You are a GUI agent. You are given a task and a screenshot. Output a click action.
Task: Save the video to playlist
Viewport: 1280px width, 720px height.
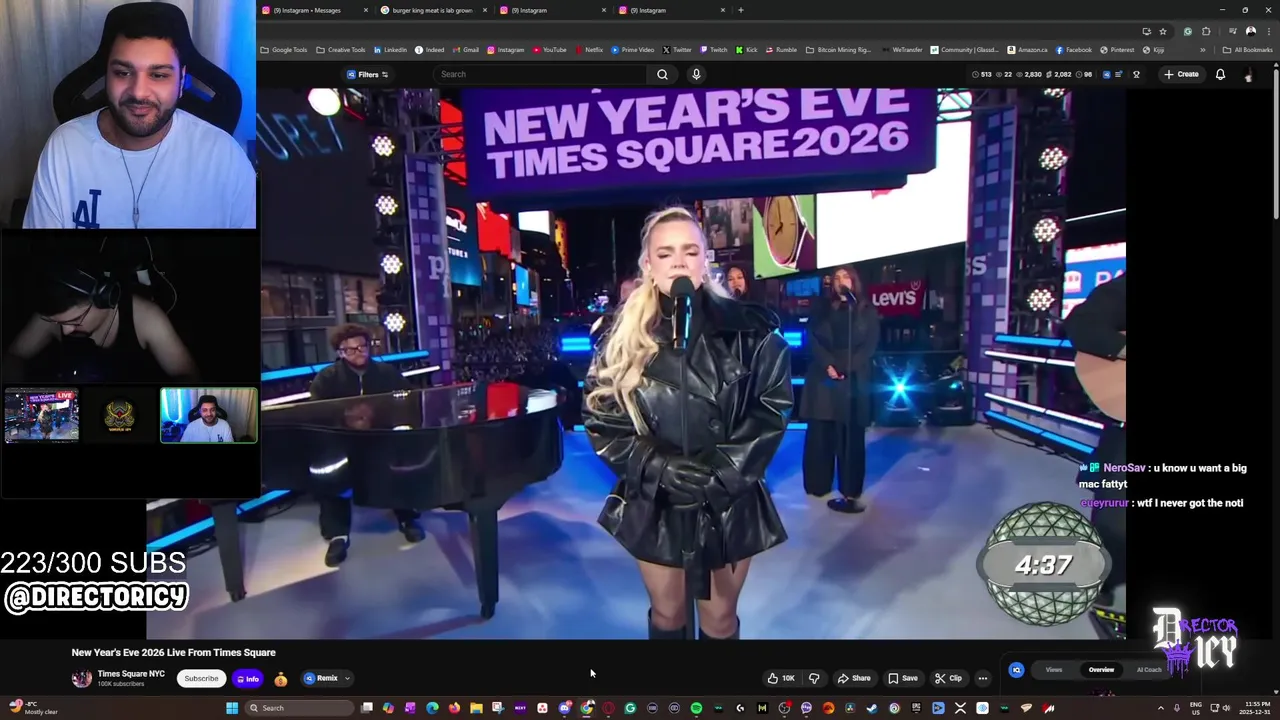pos(903,678)
